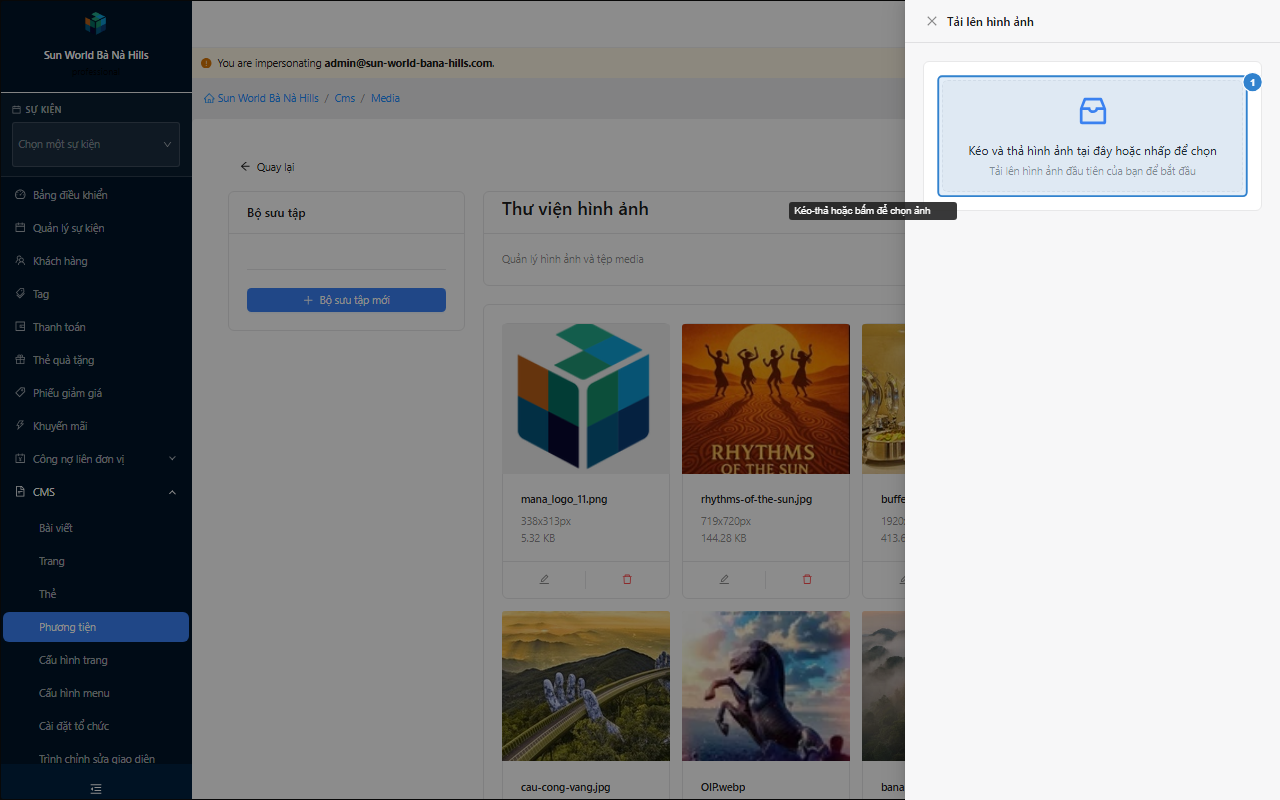Viewport: 1280px width, 800px height.
Task: Delete rhythms-of-the-sun.jpg using the trash icon
Action: [807, 579]
